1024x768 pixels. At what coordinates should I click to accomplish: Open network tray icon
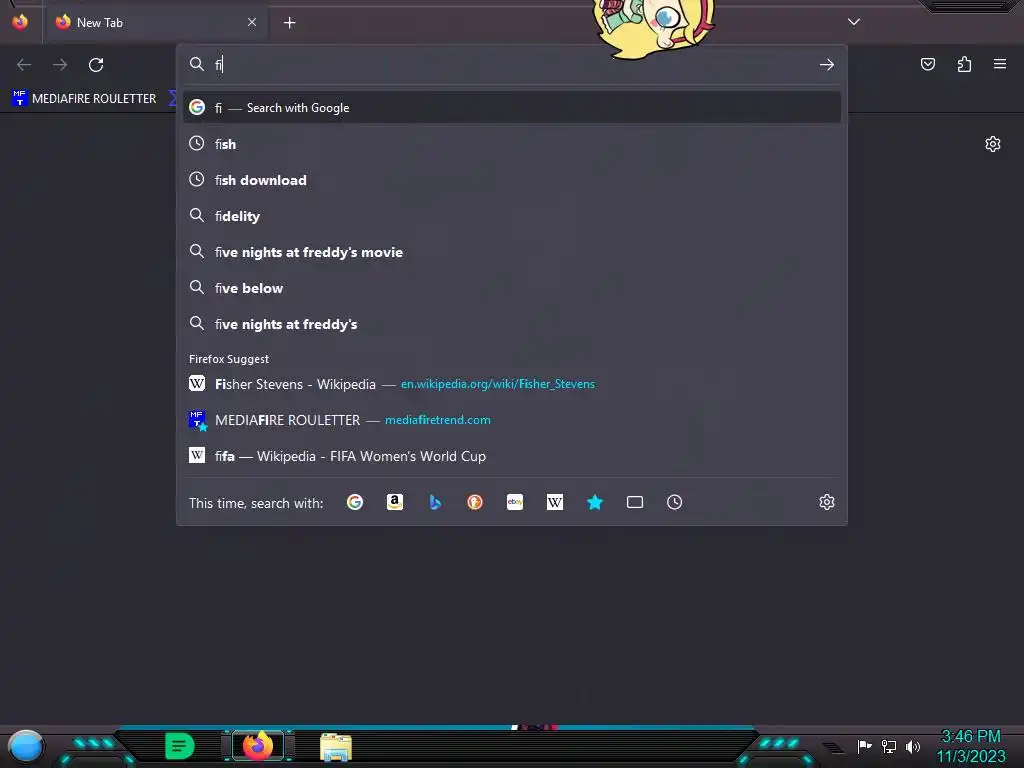(x=889, y=746)
